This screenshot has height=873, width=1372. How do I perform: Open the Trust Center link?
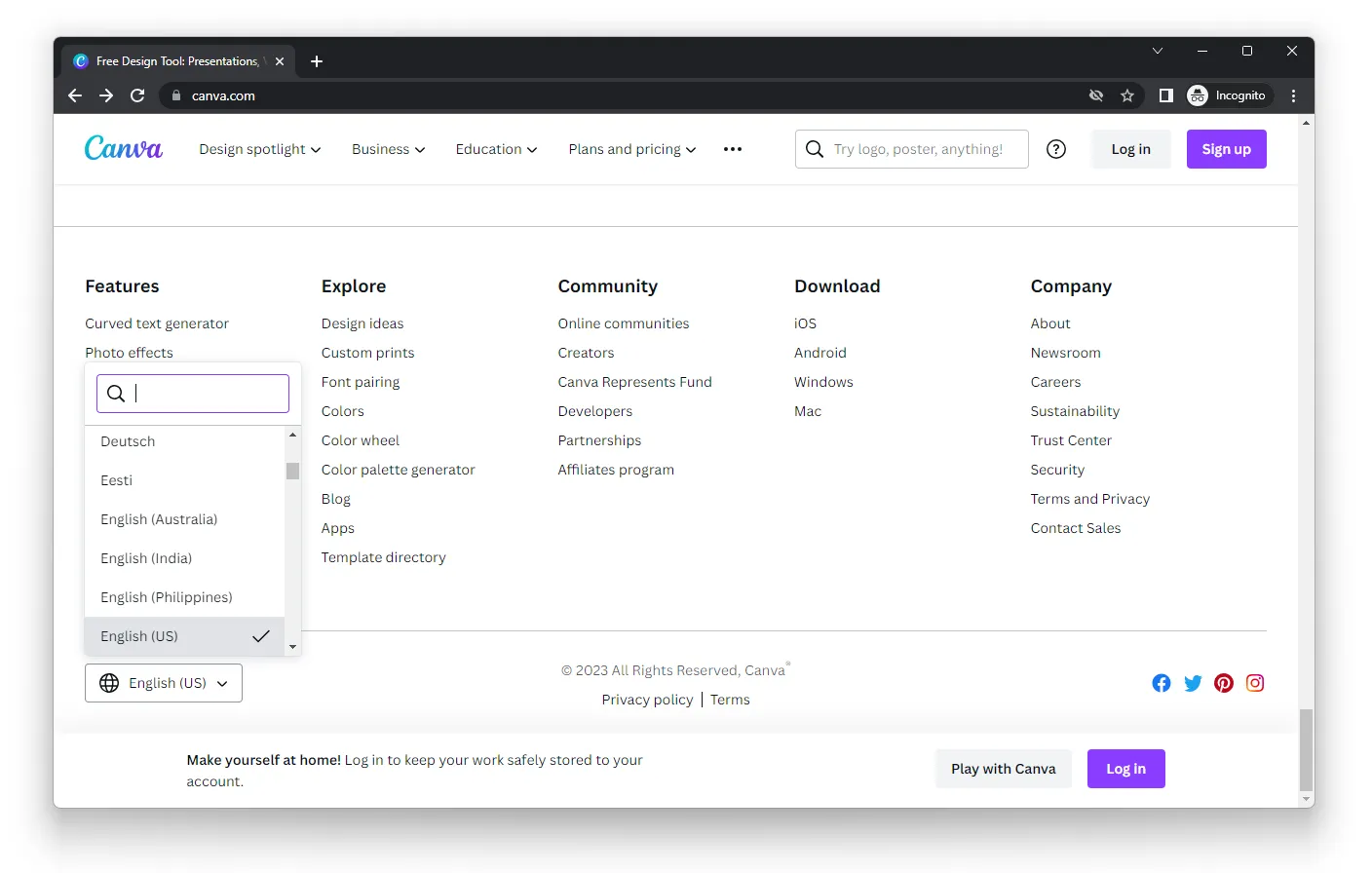pyautogui.click(x=1071, y=440)
